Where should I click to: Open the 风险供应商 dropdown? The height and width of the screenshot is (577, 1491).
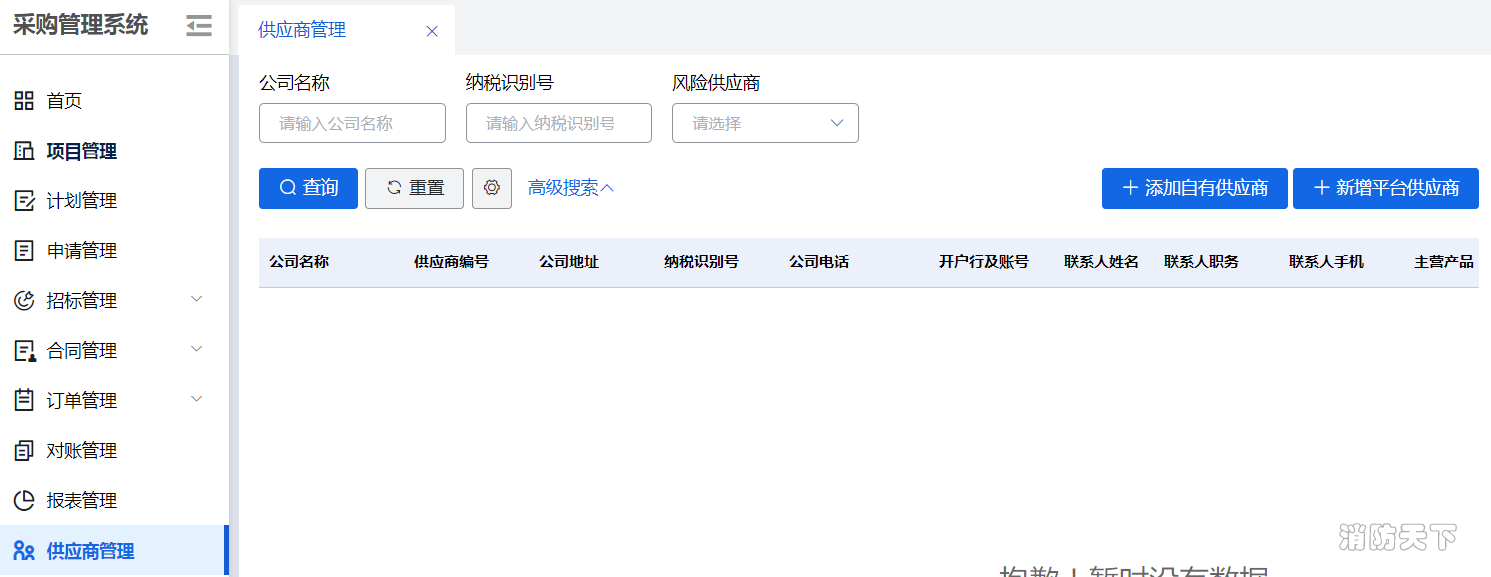[765, 123]
